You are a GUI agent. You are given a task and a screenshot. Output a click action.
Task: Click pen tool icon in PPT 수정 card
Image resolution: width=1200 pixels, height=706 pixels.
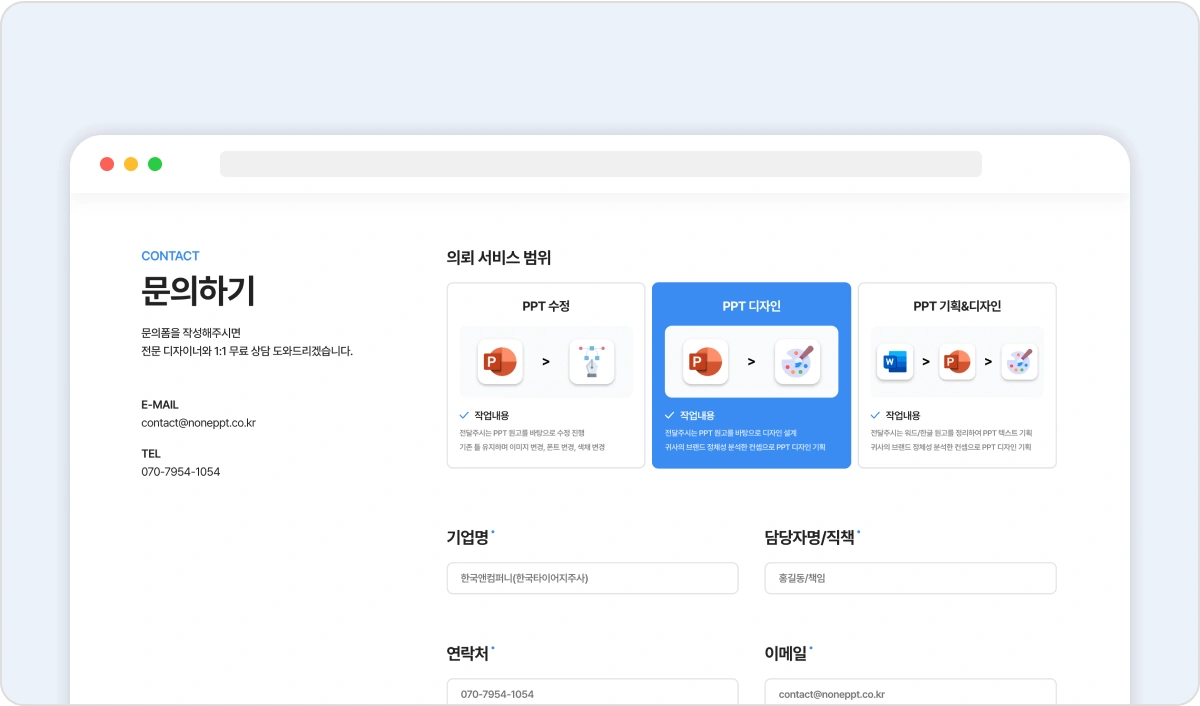pyautogui.click(x=591, y=362)
